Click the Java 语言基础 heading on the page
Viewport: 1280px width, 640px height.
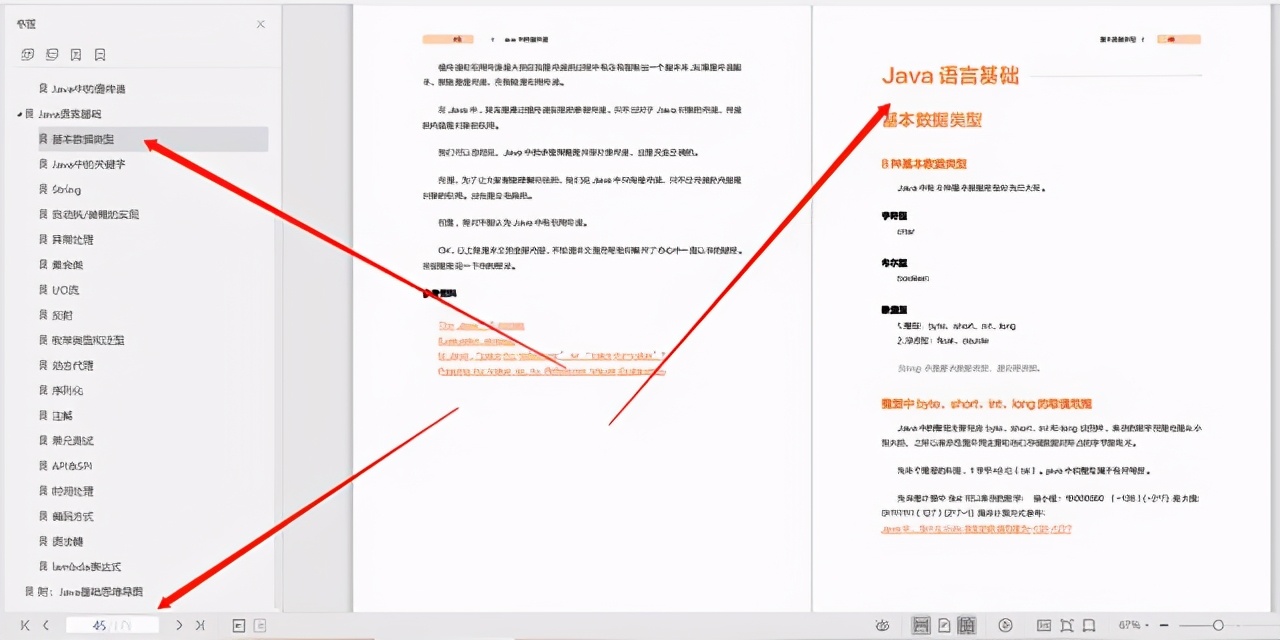[x=950, y=75]
